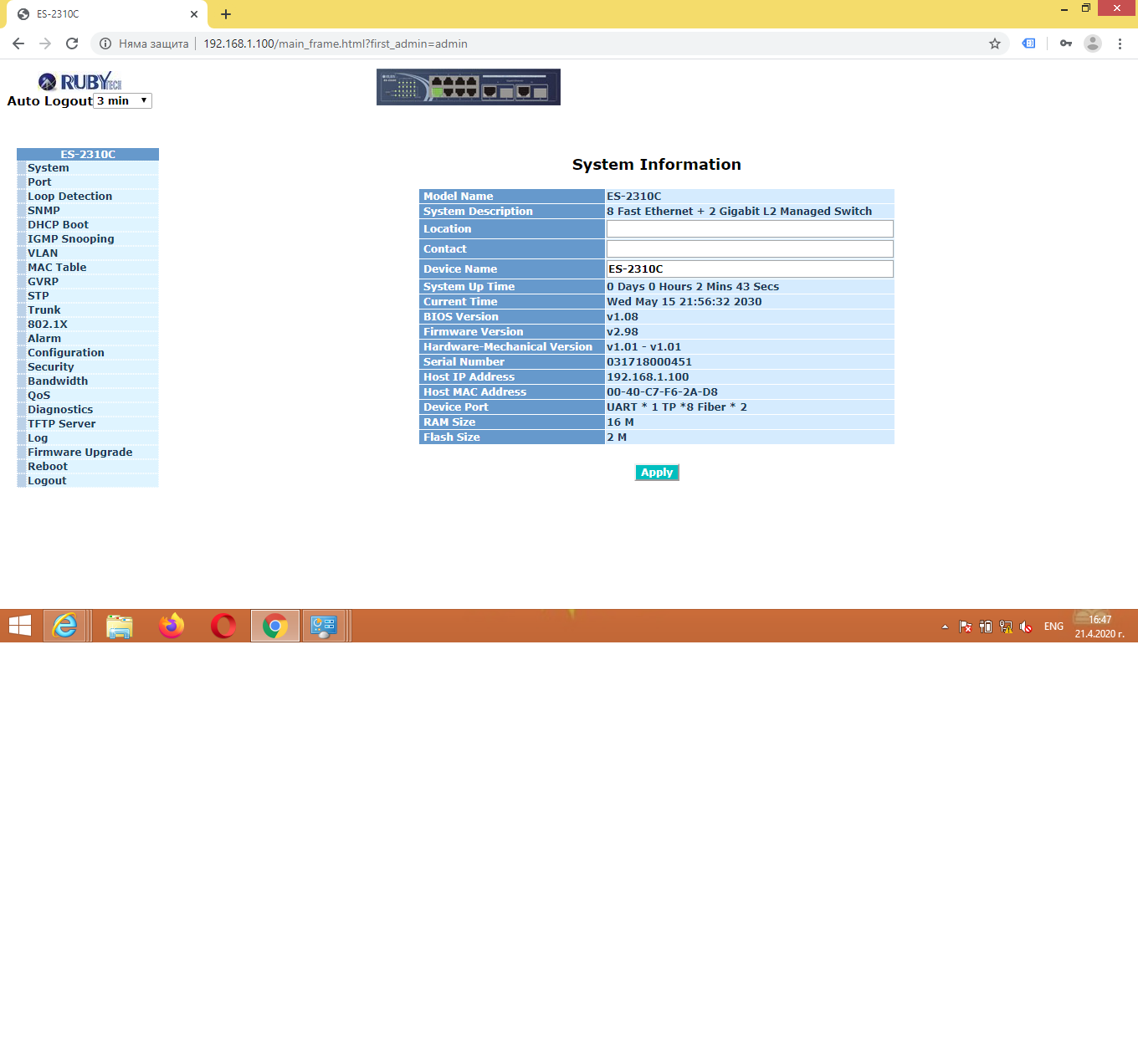Screen dimensions: 1138x1064
Task: Open the Chrome three-dot menu
Action: click(x=1120, y=43)
